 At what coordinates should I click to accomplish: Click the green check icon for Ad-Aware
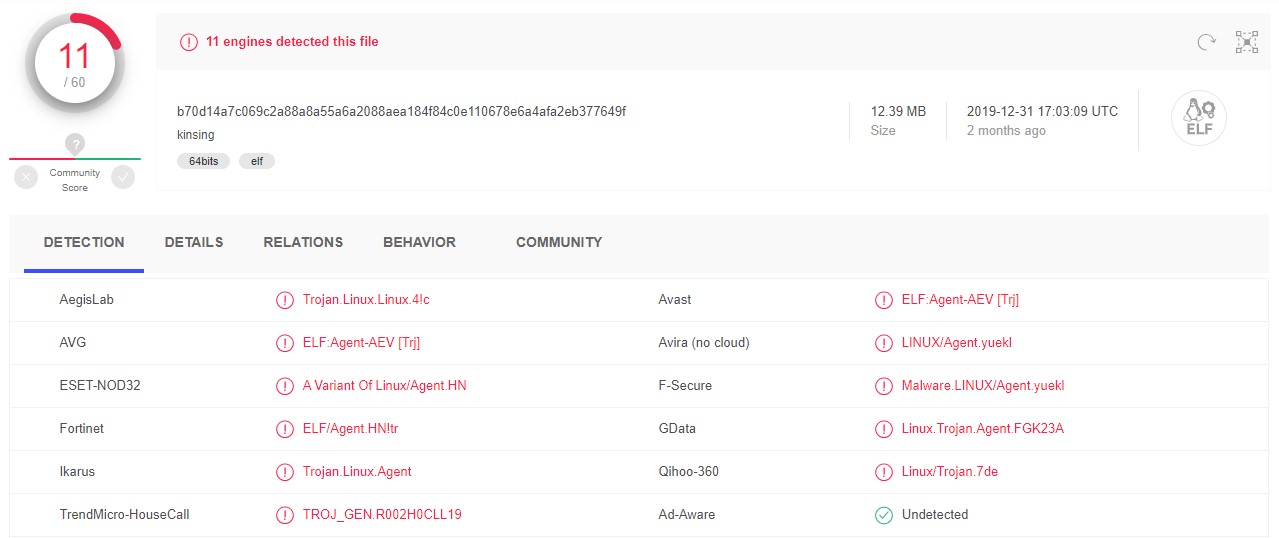[x=883, y=515]
